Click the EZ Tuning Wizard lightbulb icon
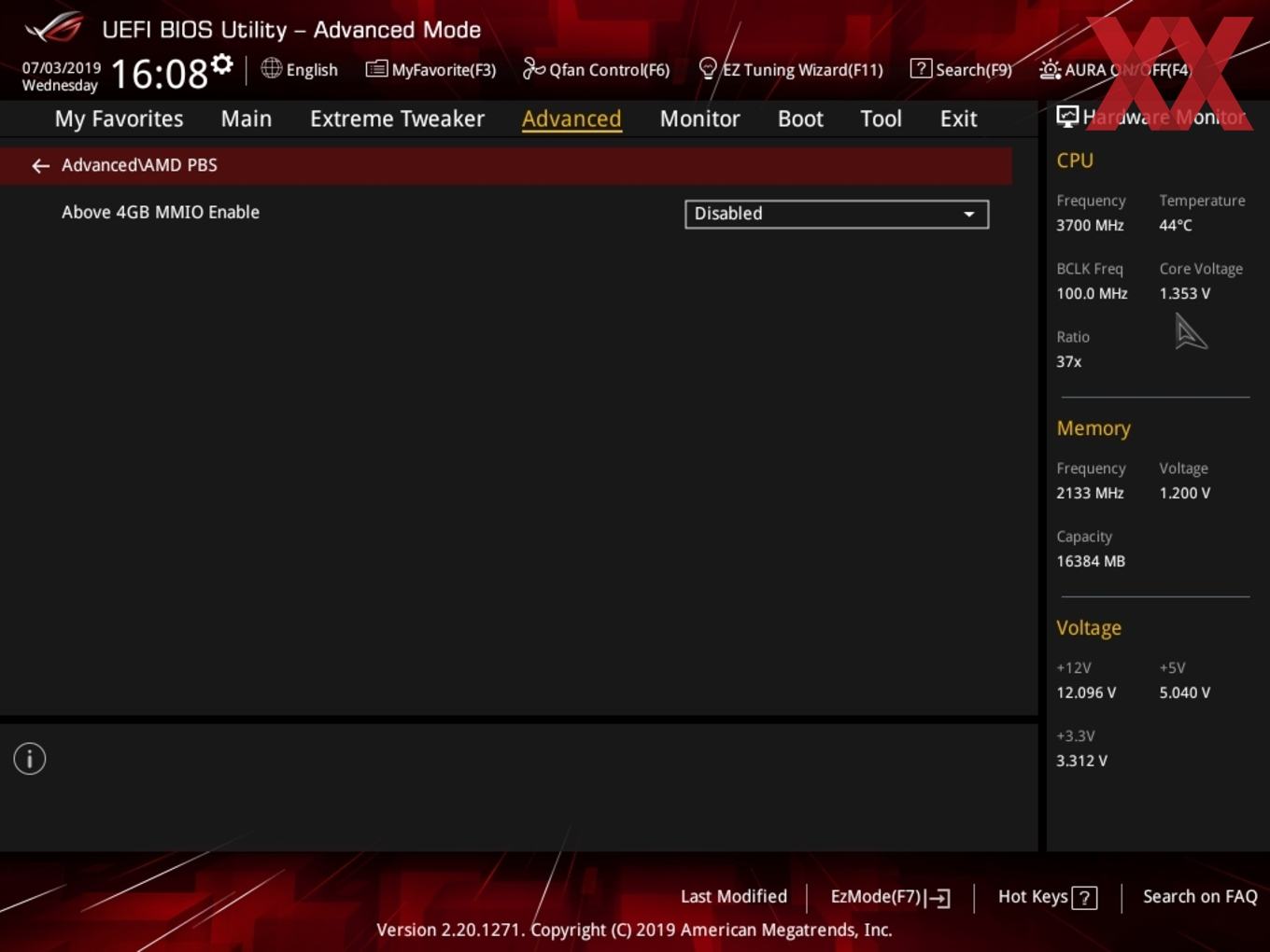This screenshot has height=952, width=1270. coord(708,68)
